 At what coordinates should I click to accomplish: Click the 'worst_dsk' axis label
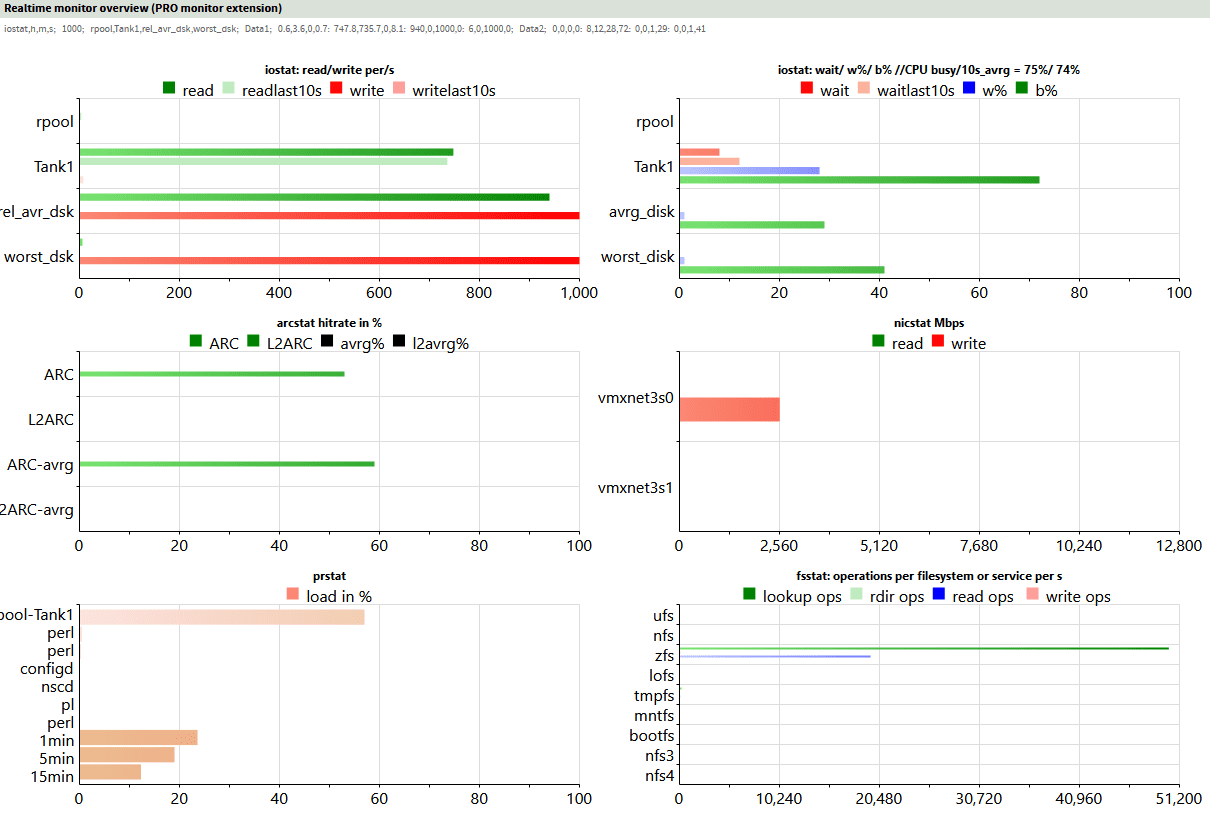[39, 257]
